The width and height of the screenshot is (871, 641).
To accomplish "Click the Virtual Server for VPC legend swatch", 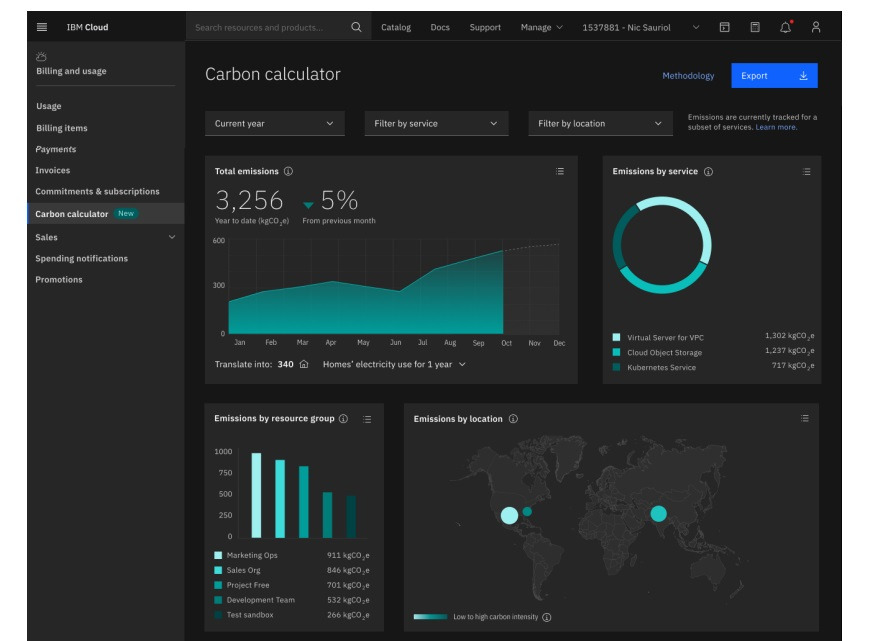I will [616, 337].
